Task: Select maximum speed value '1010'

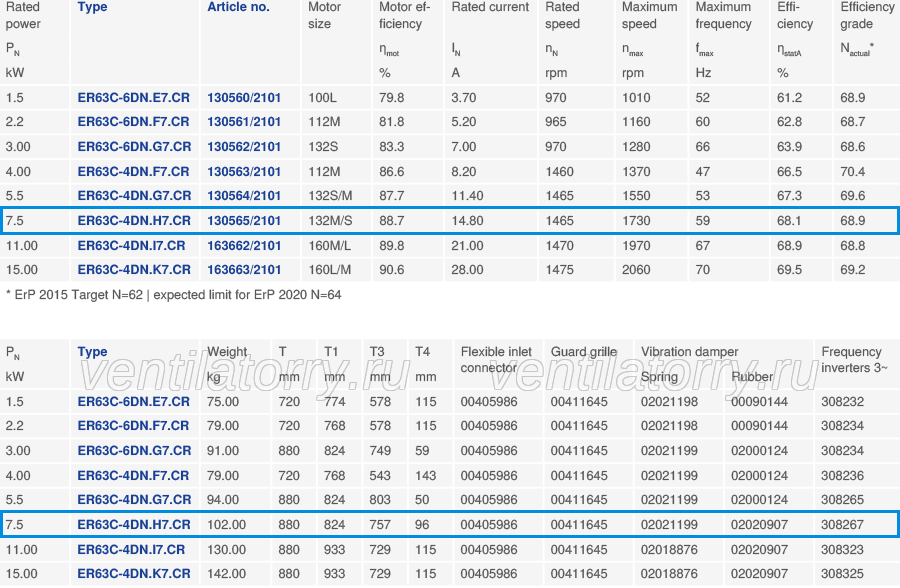Action: [636, 98]
